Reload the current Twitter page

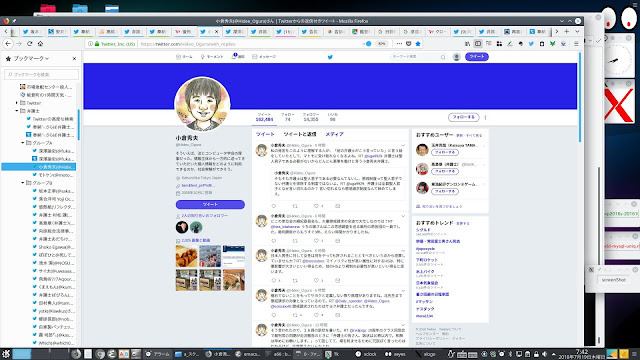tap(29, 44)
